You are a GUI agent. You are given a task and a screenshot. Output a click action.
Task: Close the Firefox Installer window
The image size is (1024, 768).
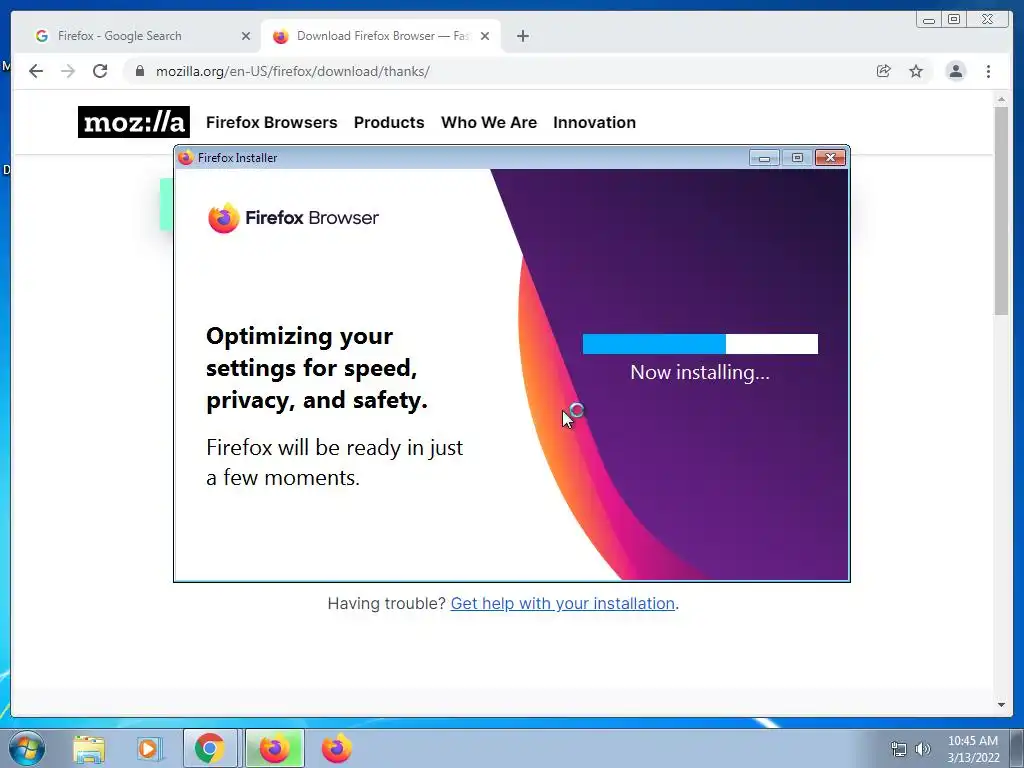(830, 157)
